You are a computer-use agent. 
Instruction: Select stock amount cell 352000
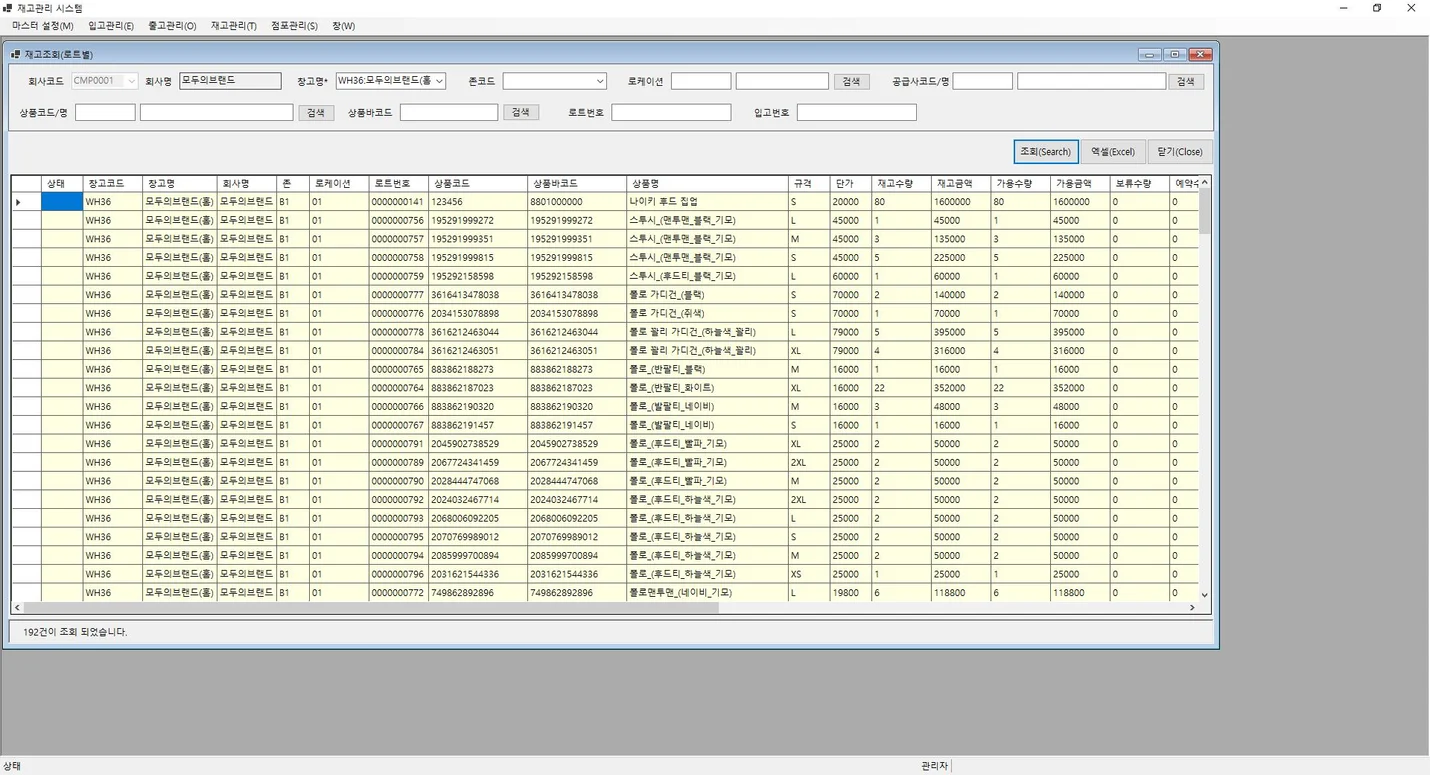pos(960,388)
